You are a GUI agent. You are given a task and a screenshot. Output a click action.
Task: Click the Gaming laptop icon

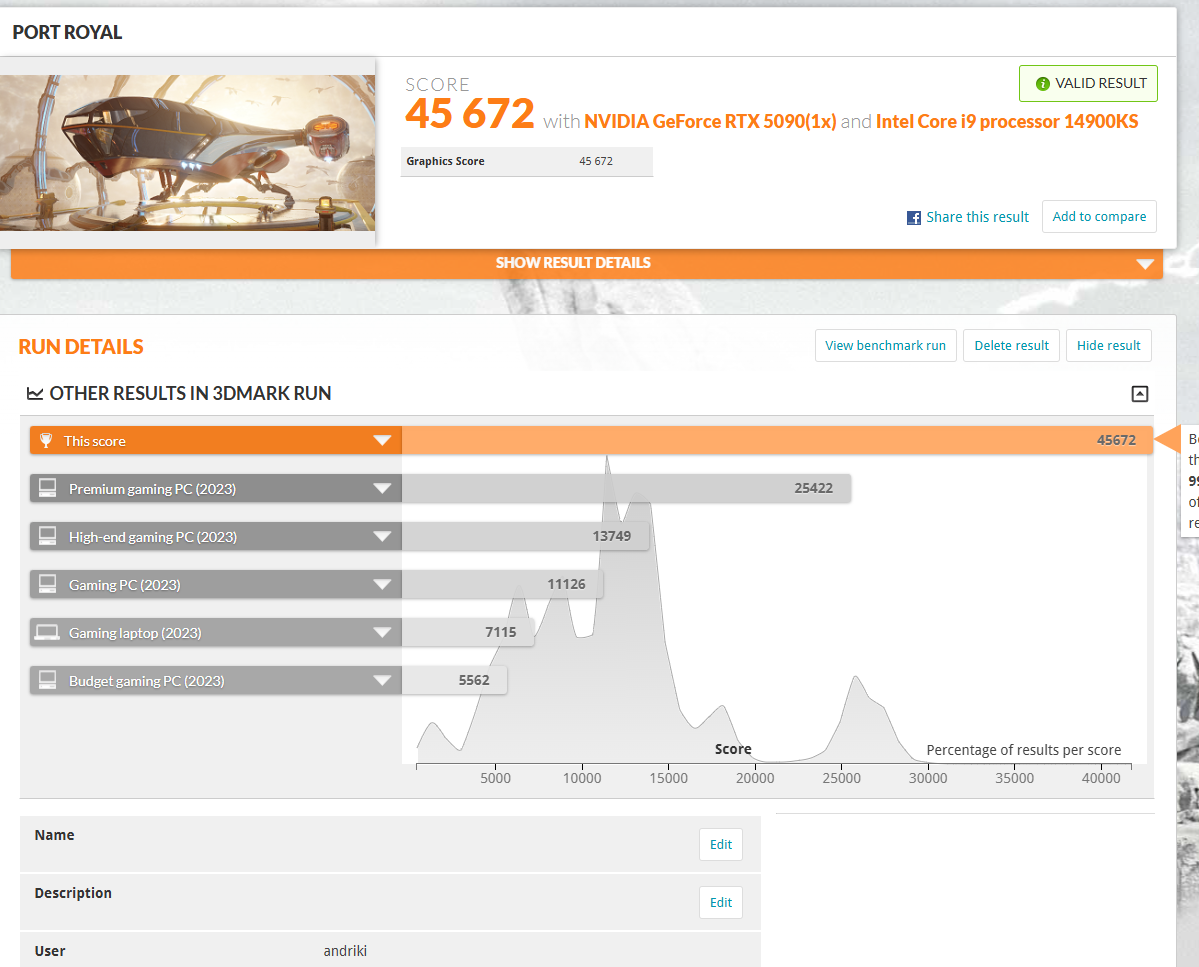point(47,633)
